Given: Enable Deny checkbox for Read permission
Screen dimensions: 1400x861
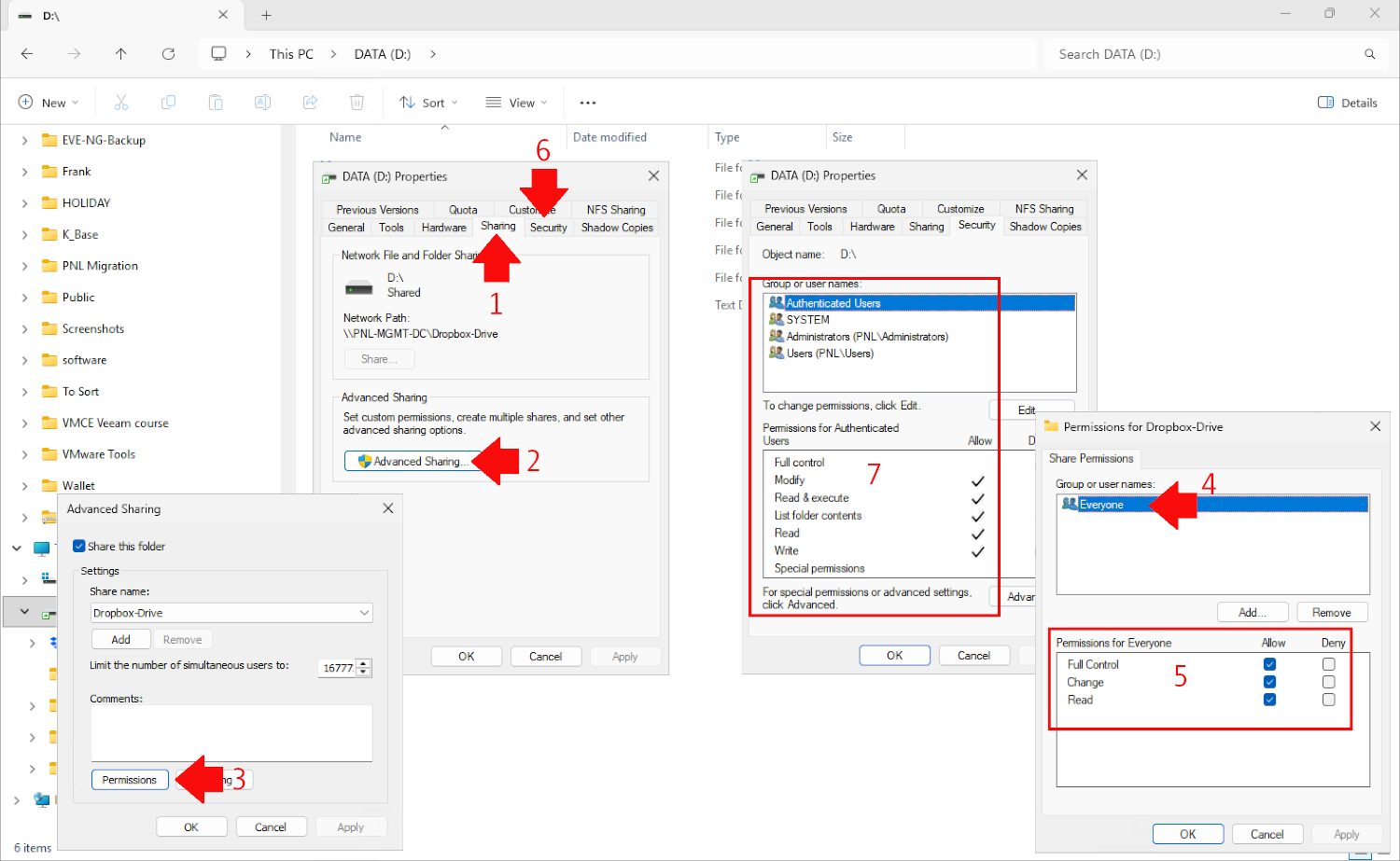Looking at the screenshot, I should [1328, 700].
